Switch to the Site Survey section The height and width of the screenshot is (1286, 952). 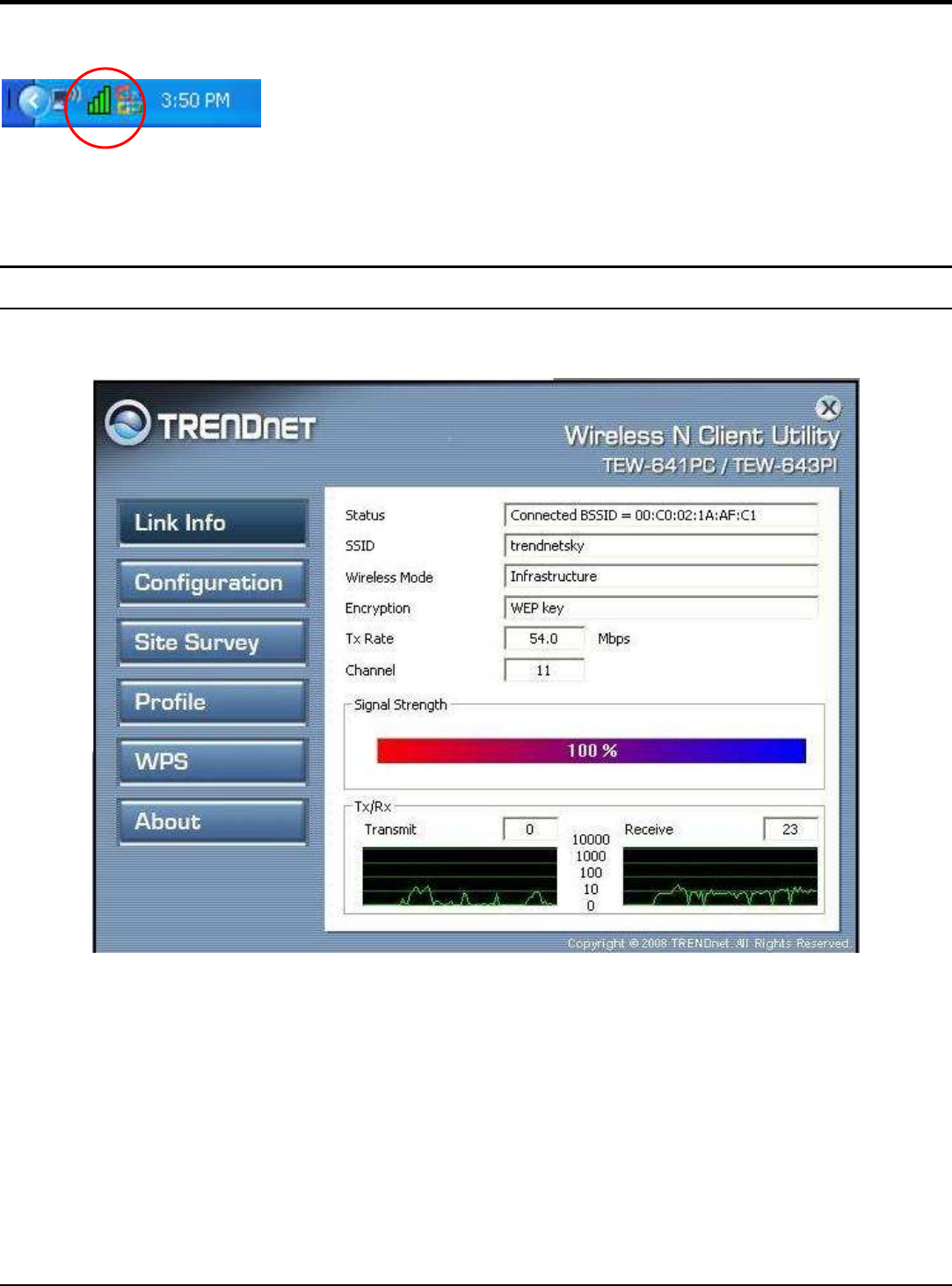point(214,642)
